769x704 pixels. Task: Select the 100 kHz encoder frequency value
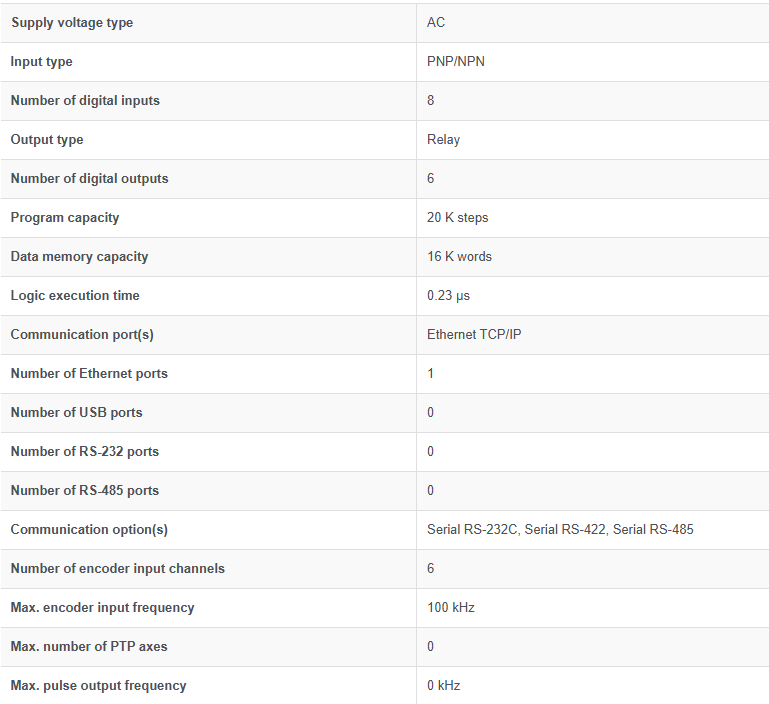pos(450,608)
